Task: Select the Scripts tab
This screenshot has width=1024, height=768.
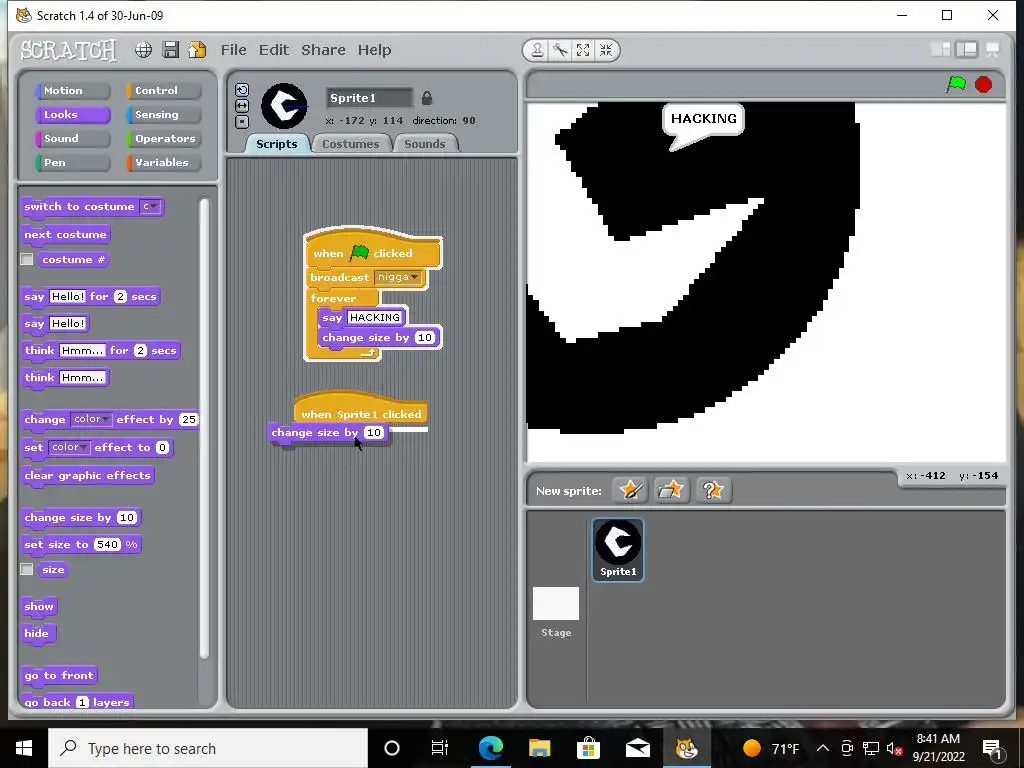Action: coord(276,144)
